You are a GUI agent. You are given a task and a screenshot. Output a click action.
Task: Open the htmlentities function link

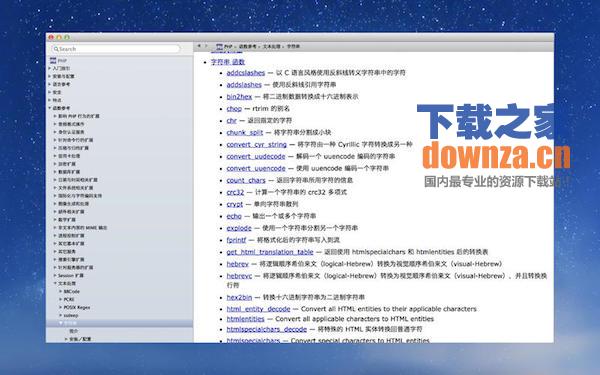click(x=246, y=319)
